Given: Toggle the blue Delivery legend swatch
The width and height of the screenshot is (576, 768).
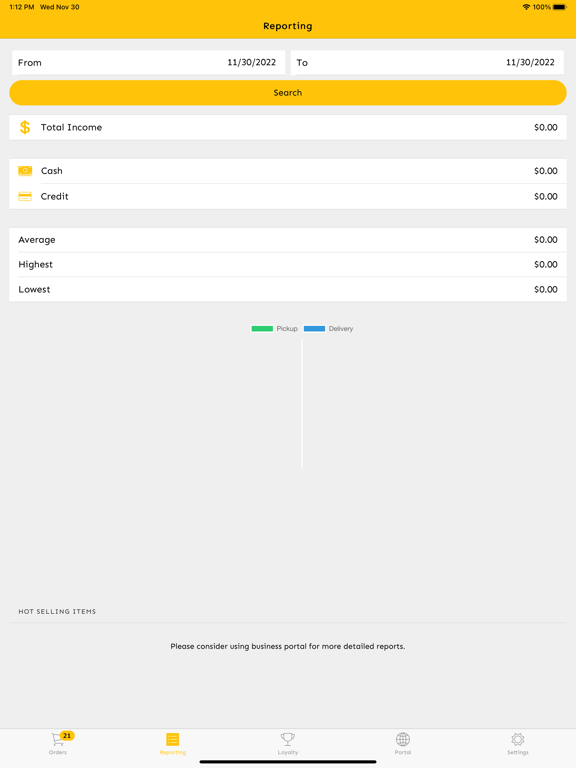Looking at the screenshot, I should pyautogui.click(x=314, y=329).
